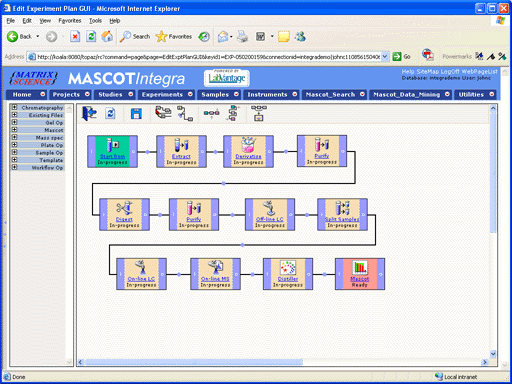Click the Go button beside address bar

click(x=401, y=57)
